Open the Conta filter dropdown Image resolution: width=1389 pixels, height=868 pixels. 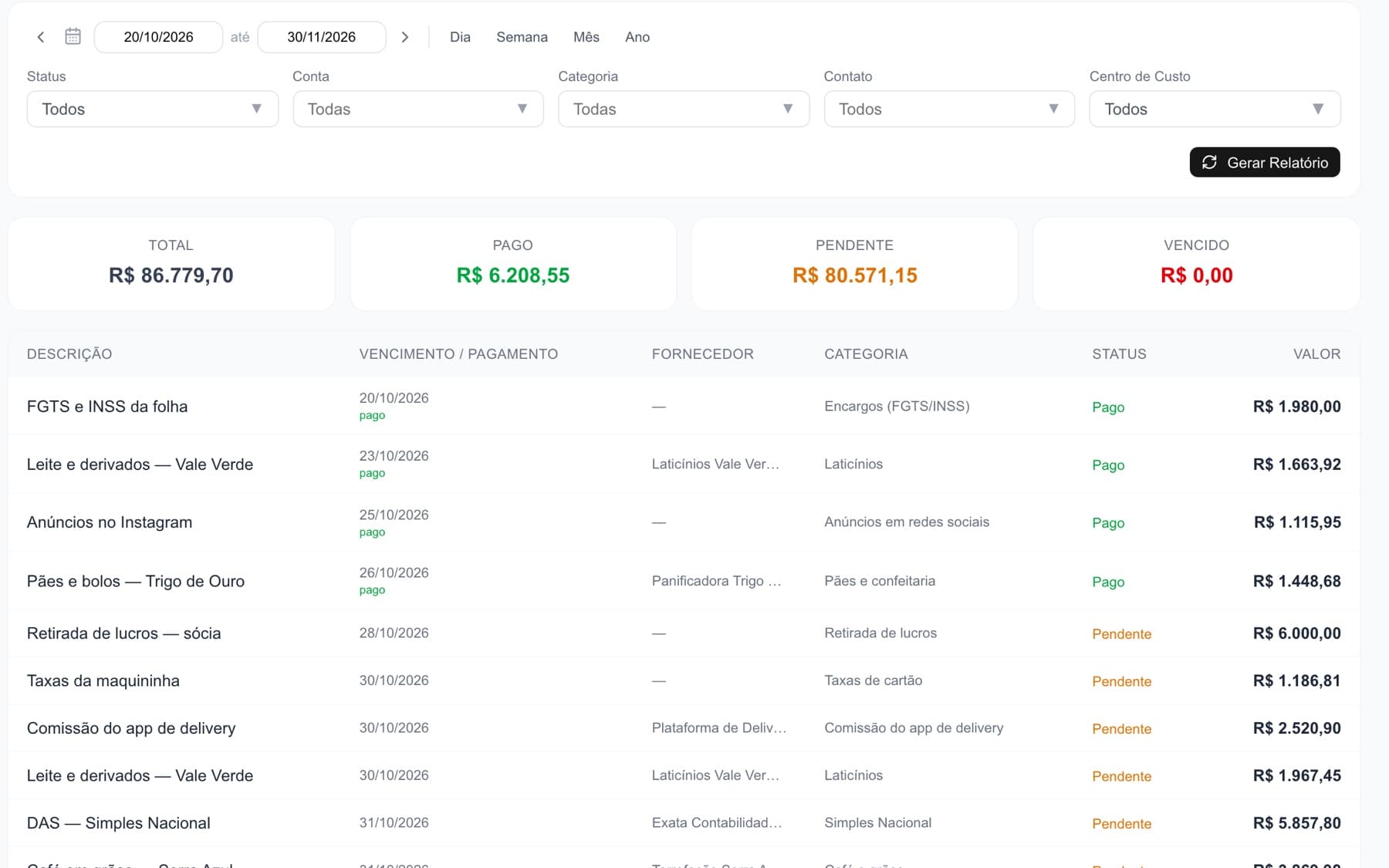418,109
